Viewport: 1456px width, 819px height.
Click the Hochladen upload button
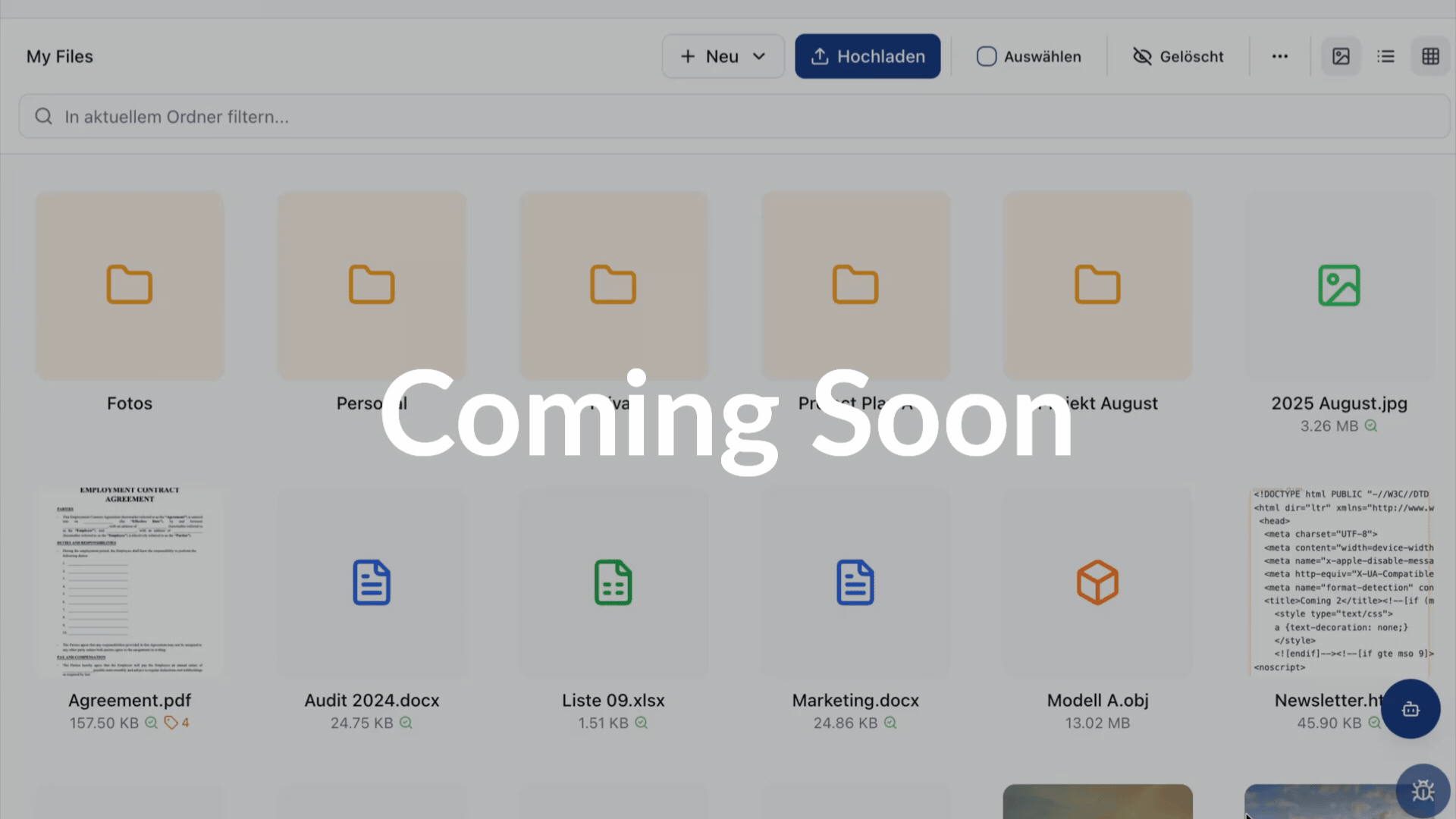(x=868, y=56)
